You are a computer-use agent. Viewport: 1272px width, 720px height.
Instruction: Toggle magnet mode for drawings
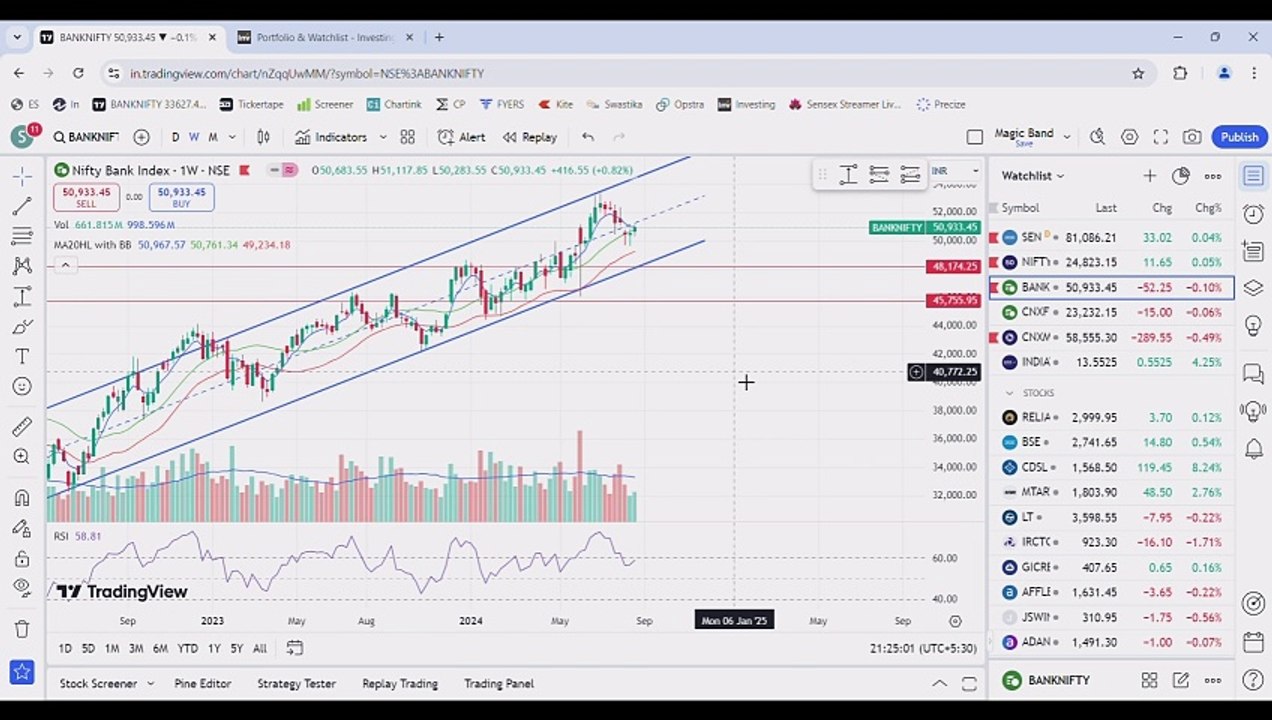[x=22, y=497]
